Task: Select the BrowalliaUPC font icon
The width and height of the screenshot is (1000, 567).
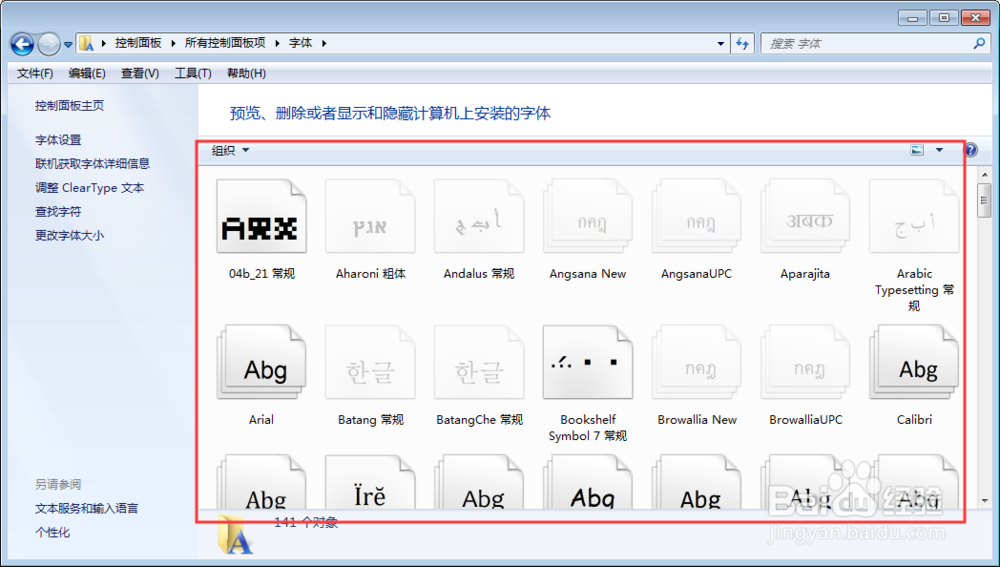Action: (x=805, y=362)
